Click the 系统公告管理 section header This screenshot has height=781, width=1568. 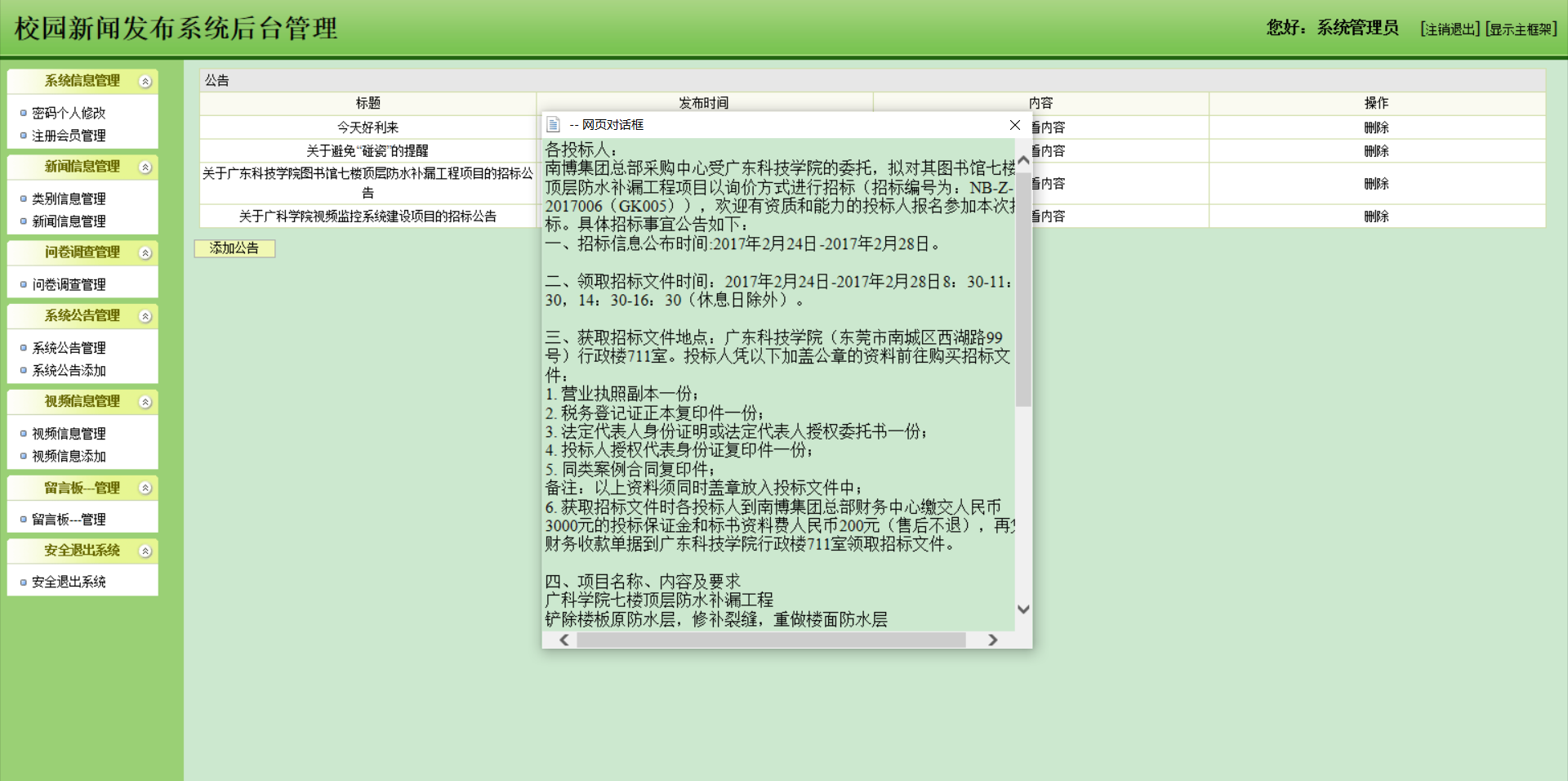82,315
